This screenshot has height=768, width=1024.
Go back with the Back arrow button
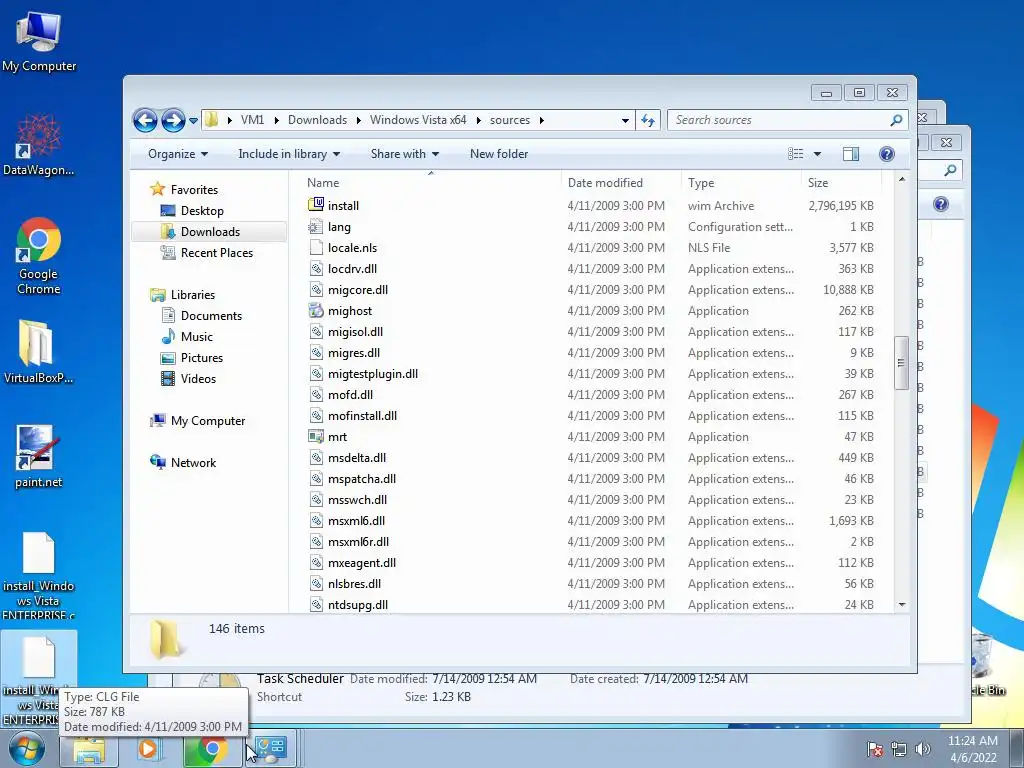(x=145, y=120)
